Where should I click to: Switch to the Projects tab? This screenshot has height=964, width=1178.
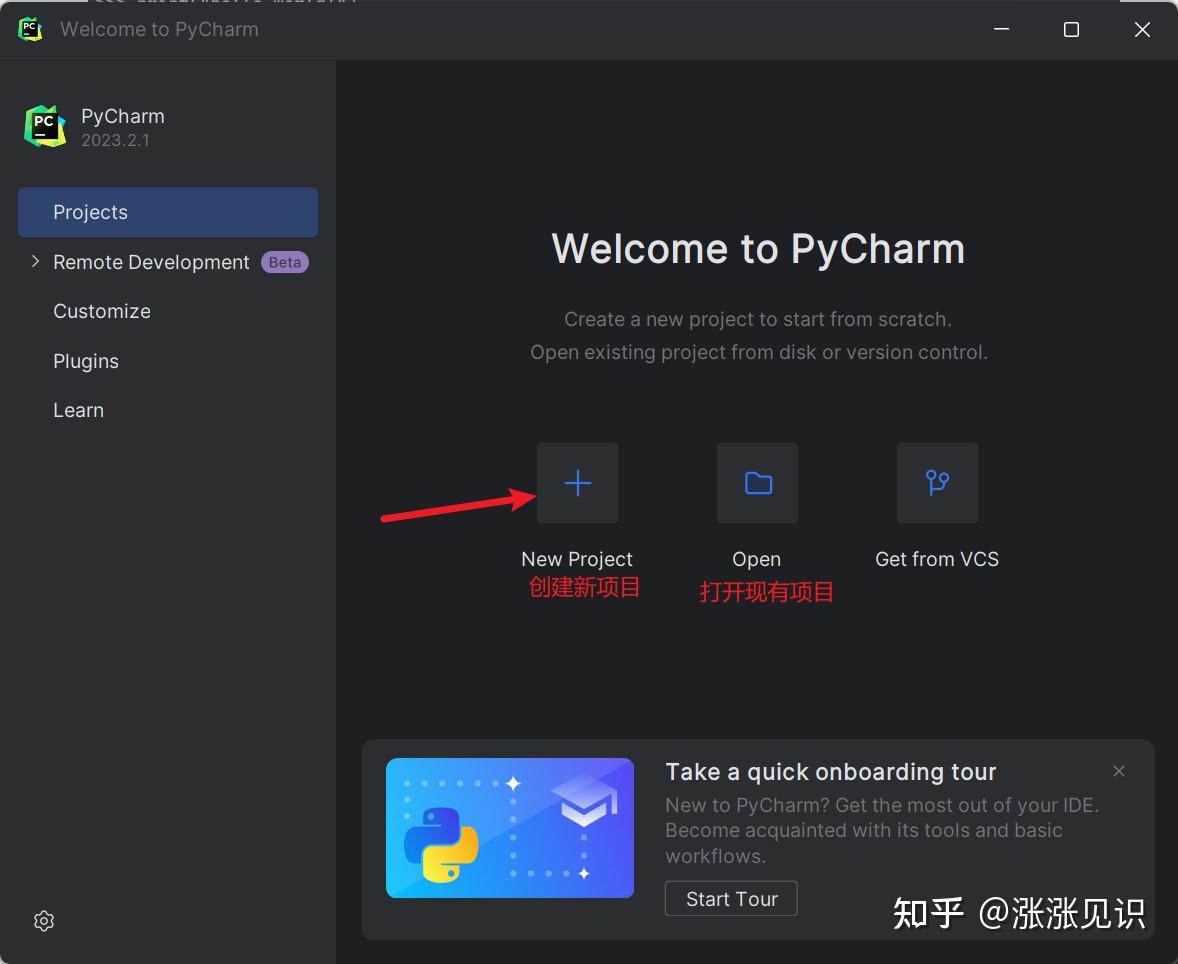pyautogui.click(x=90, y=212)
